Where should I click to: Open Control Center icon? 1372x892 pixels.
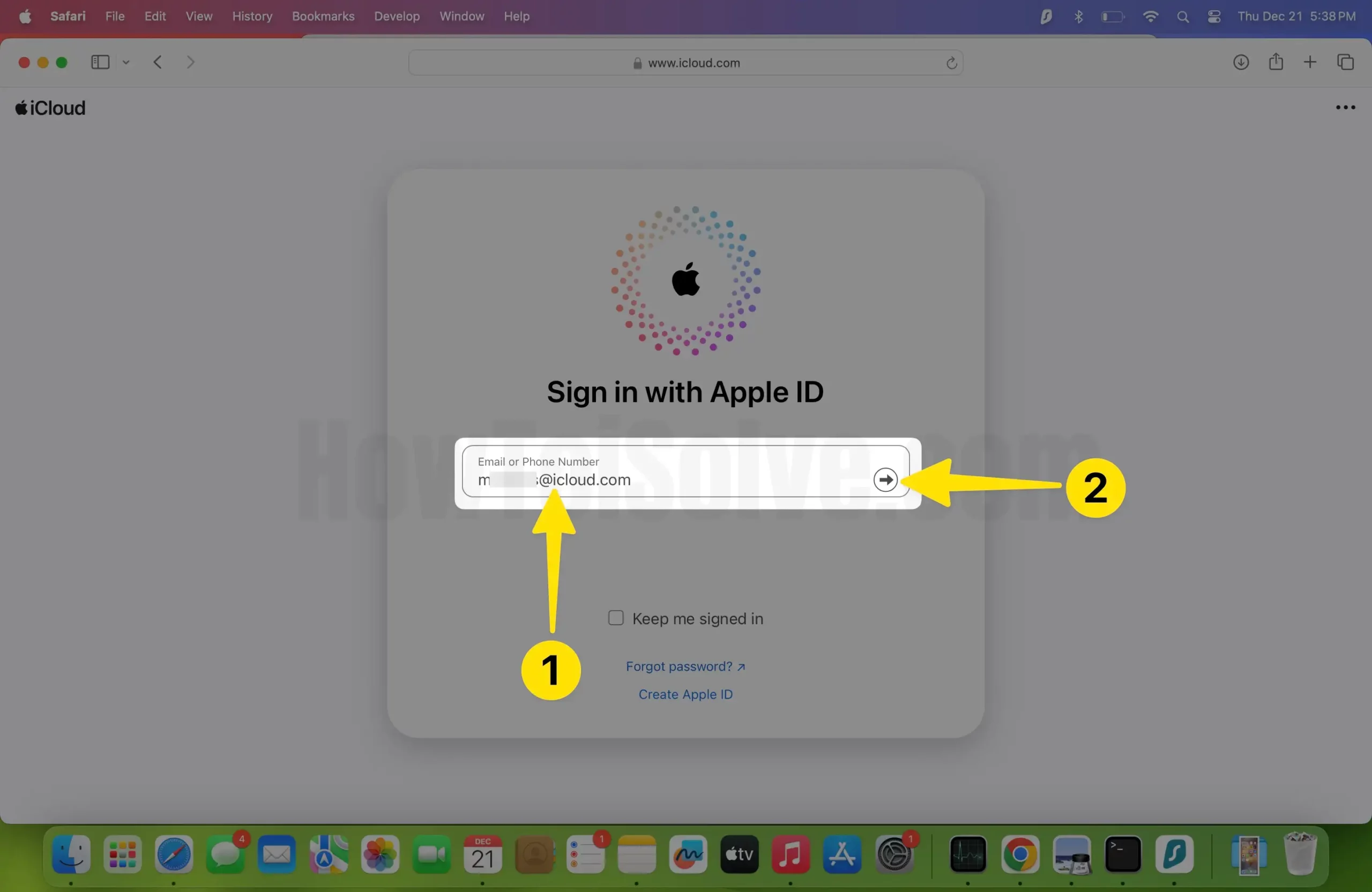pos(1214,17)
